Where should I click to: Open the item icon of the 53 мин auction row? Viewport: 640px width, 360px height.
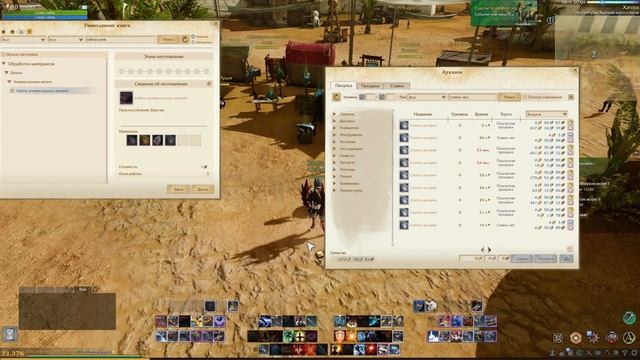tap(404, 150)
